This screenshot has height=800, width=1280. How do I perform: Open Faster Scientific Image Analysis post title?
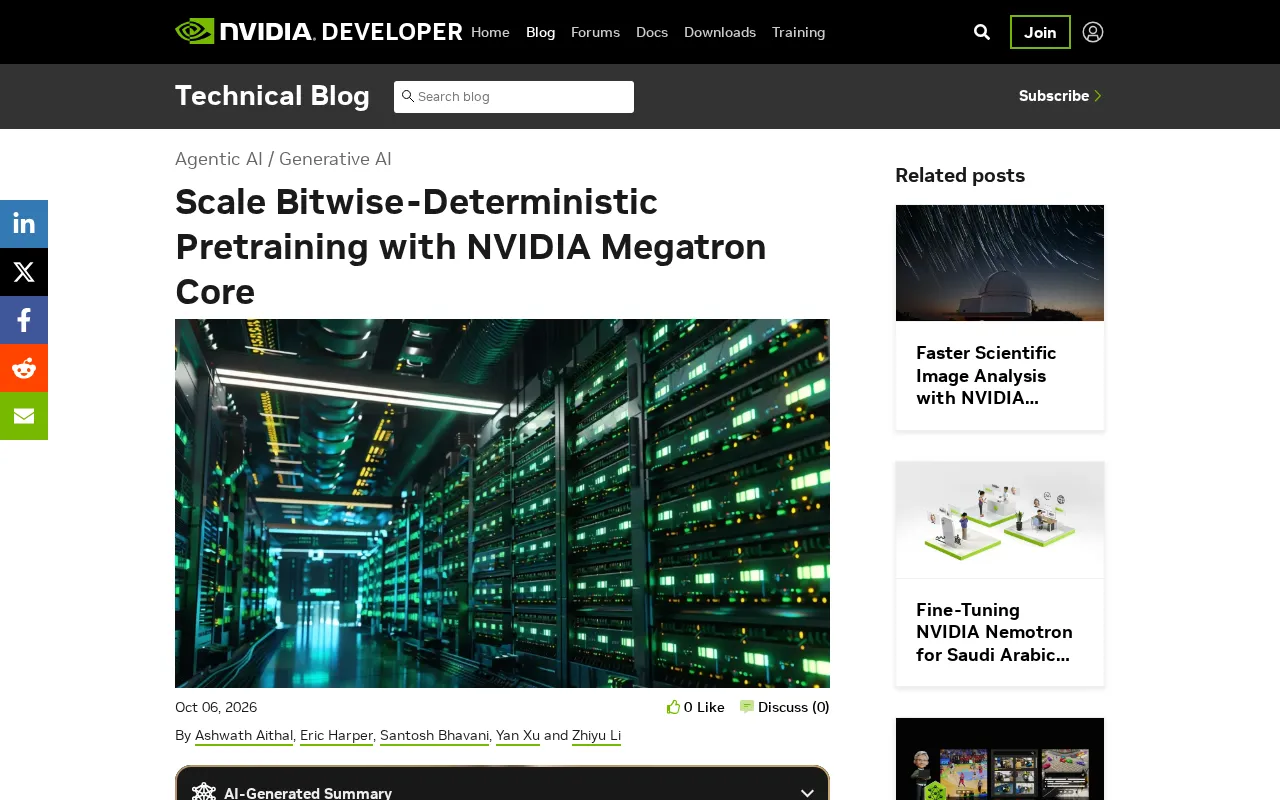pyautogui.click(x=986, y=375)
